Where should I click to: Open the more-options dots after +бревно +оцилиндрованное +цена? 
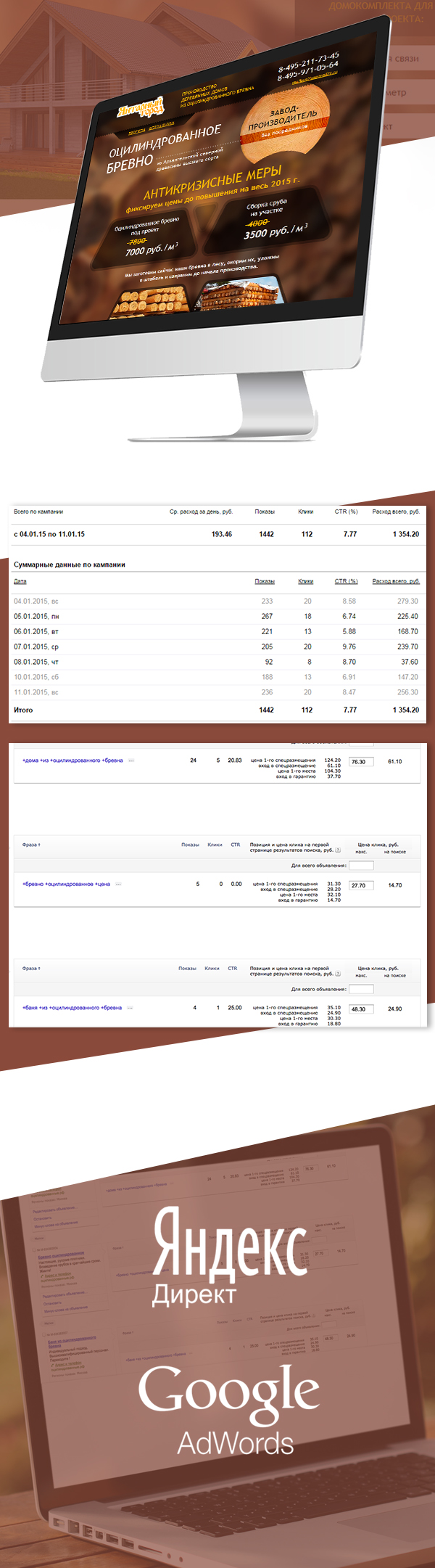tap(118, 884)
